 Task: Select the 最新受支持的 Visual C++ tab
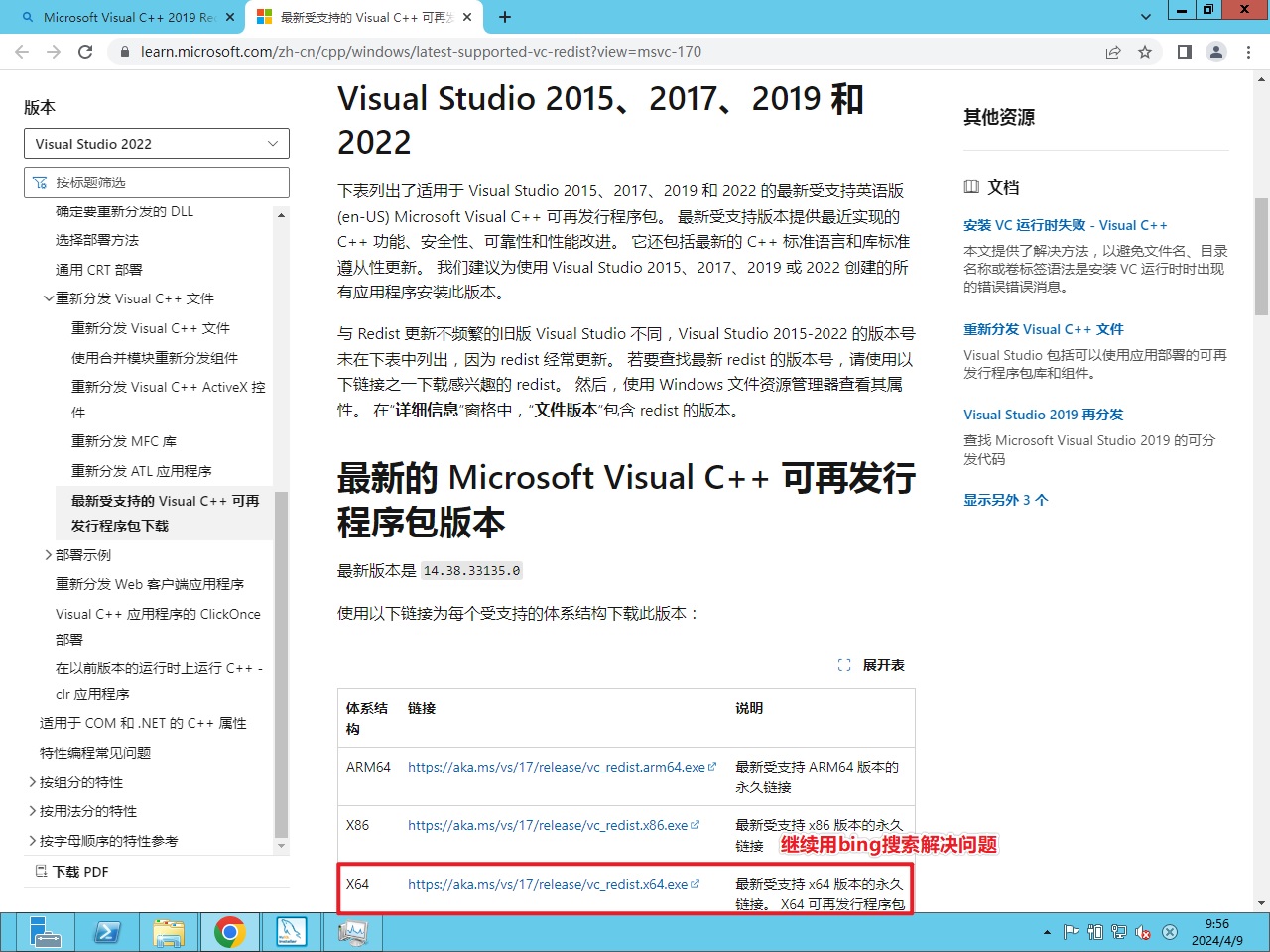coord(363,17)
